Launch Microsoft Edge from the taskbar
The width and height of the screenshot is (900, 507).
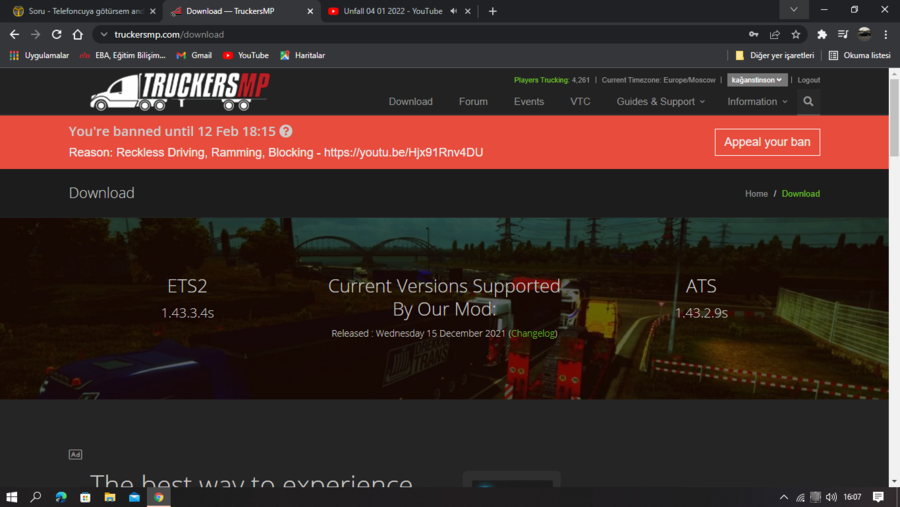tap(61, 497)
